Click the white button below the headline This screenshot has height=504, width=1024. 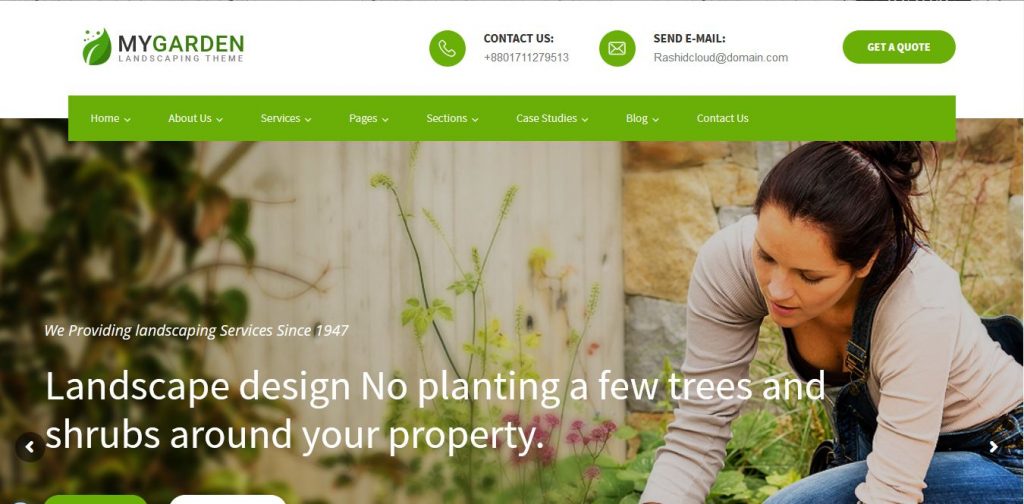click(x=227, y=499)
